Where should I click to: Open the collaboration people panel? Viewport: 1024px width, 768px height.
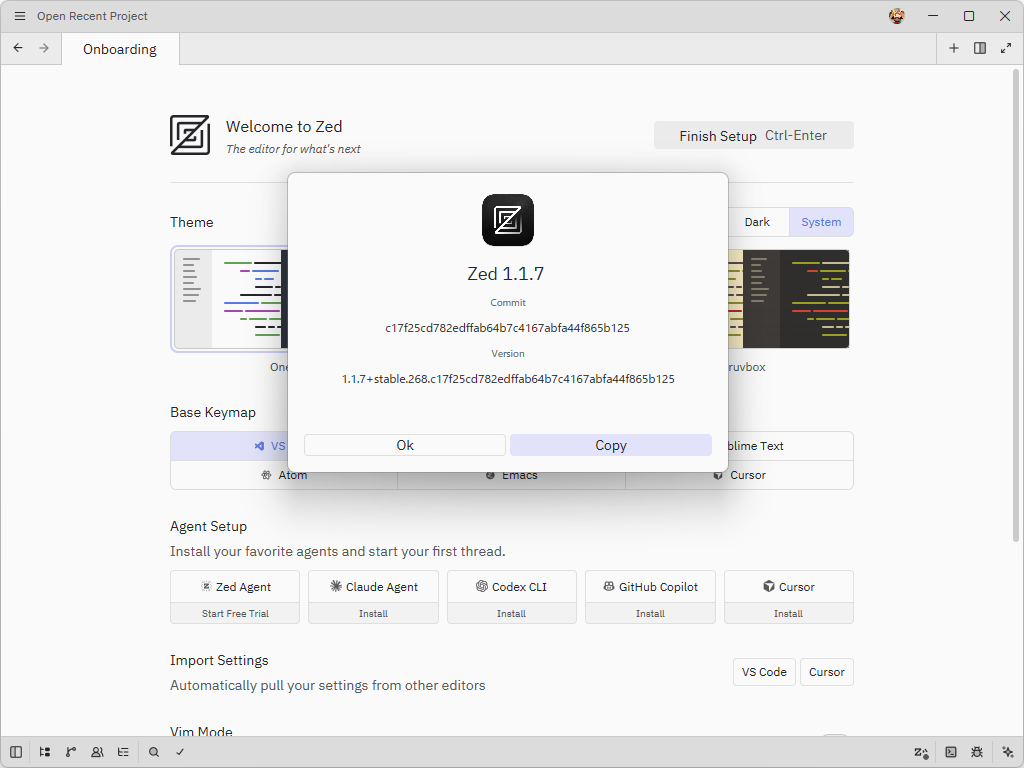(x=97, y=752)
